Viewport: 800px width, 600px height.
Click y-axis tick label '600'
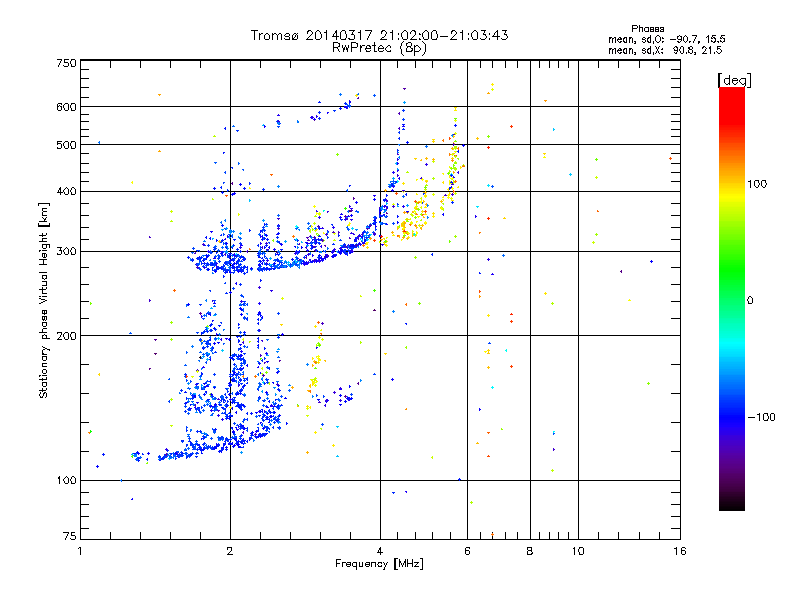click(x=66, y=107)
